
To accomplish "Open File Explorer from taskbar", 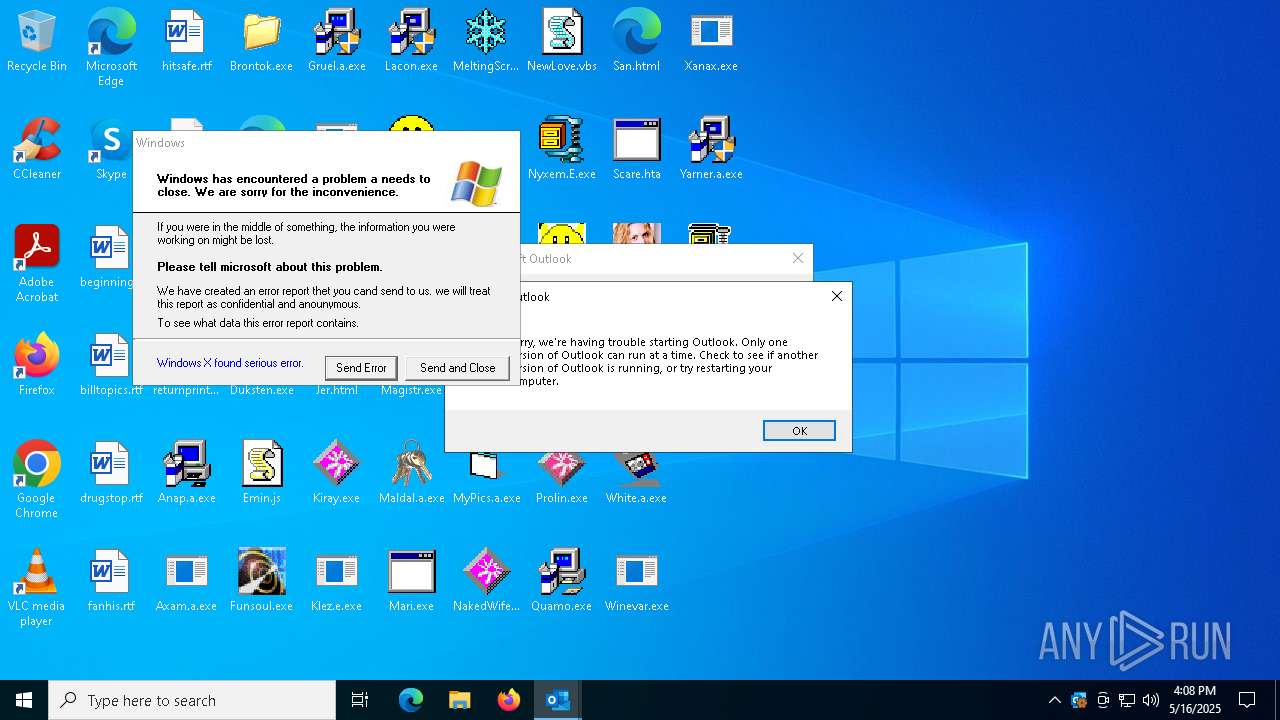I will pyautogui.click(x=459, y=700).
